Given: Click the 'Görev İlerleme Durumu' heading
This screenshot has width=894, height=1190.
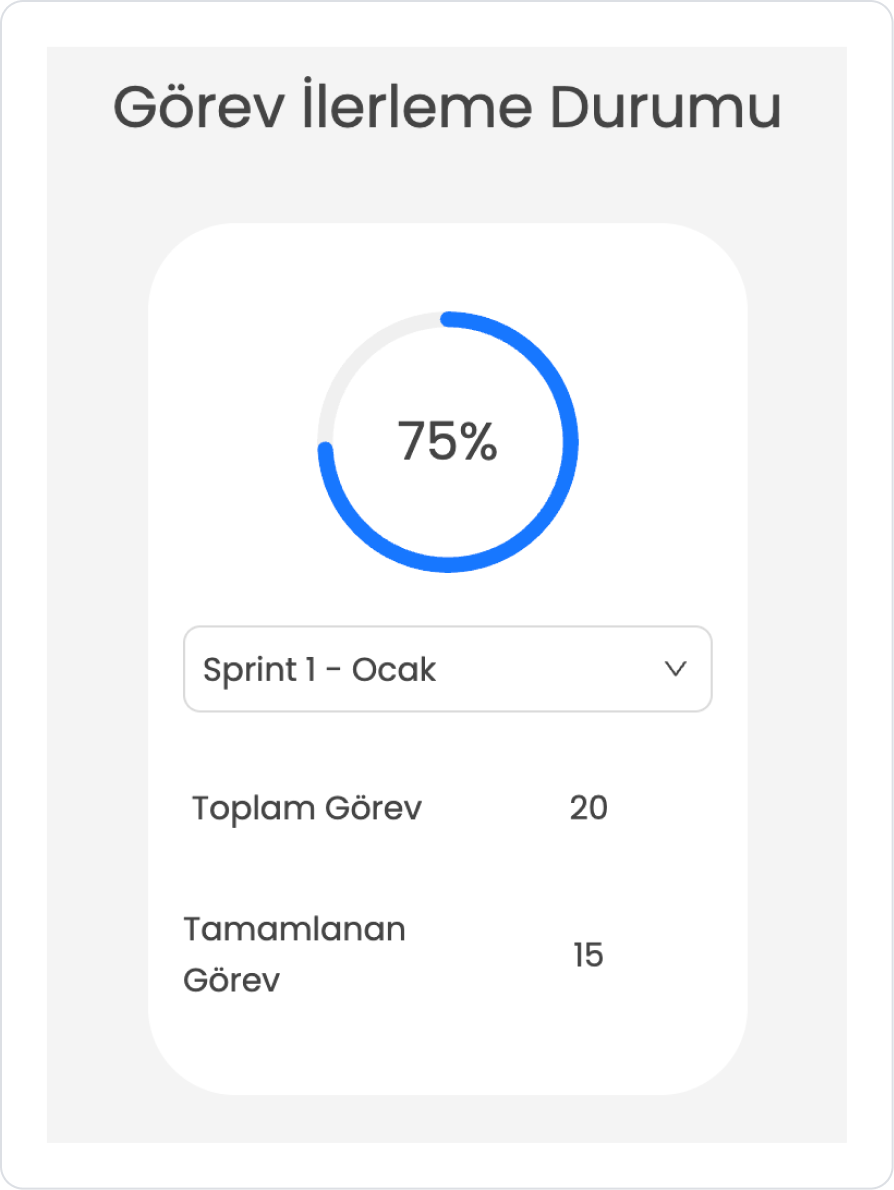Looking at the screenshot, I should point(447,107).
